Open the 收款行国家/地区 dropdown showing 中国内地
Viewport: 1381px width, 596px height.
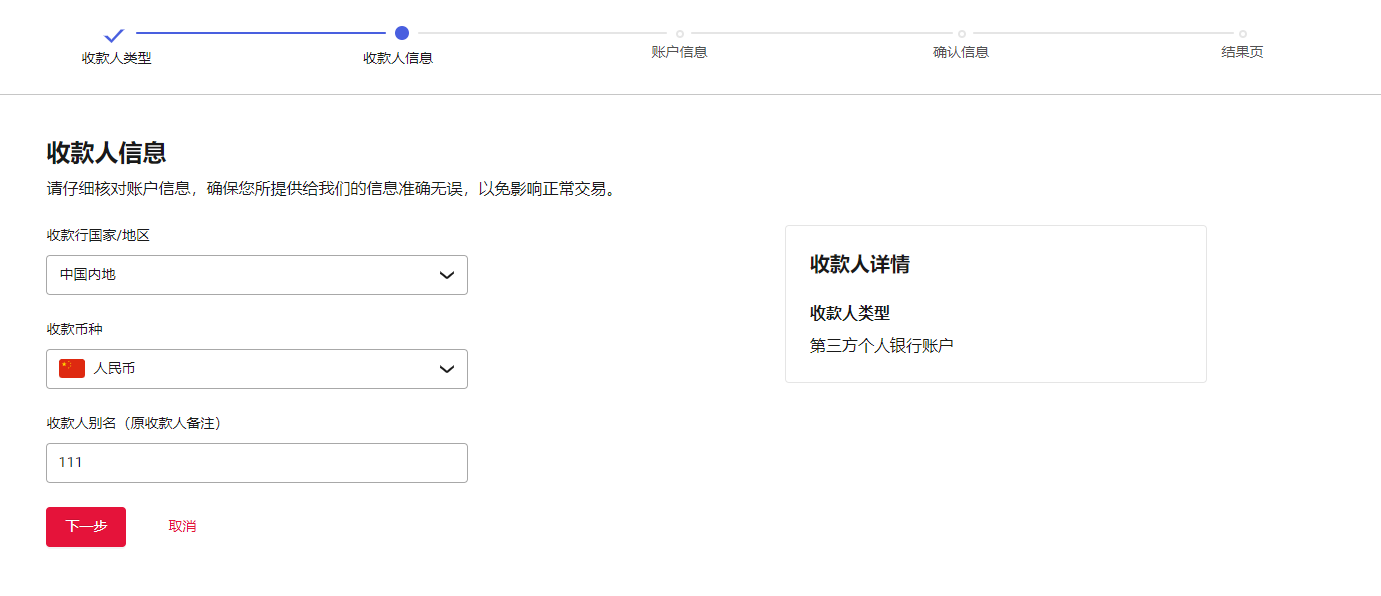pos(256,275)
